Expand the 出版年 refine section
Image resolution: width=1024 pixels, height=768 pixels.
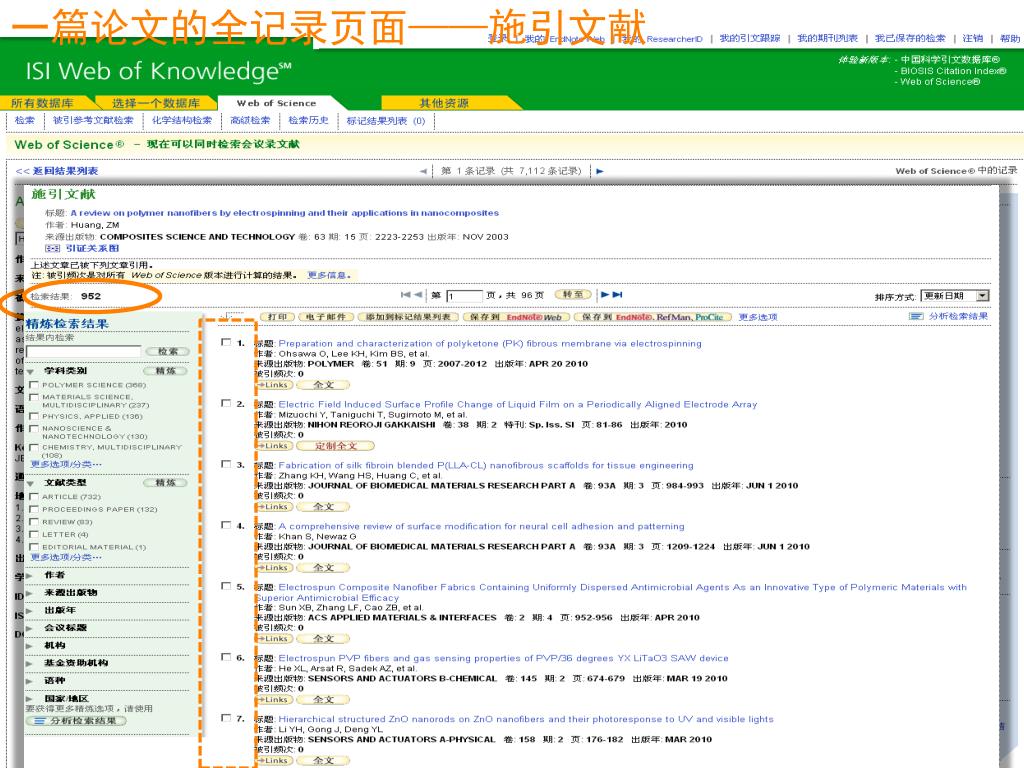pyautogui.click(x=29, y=611)
